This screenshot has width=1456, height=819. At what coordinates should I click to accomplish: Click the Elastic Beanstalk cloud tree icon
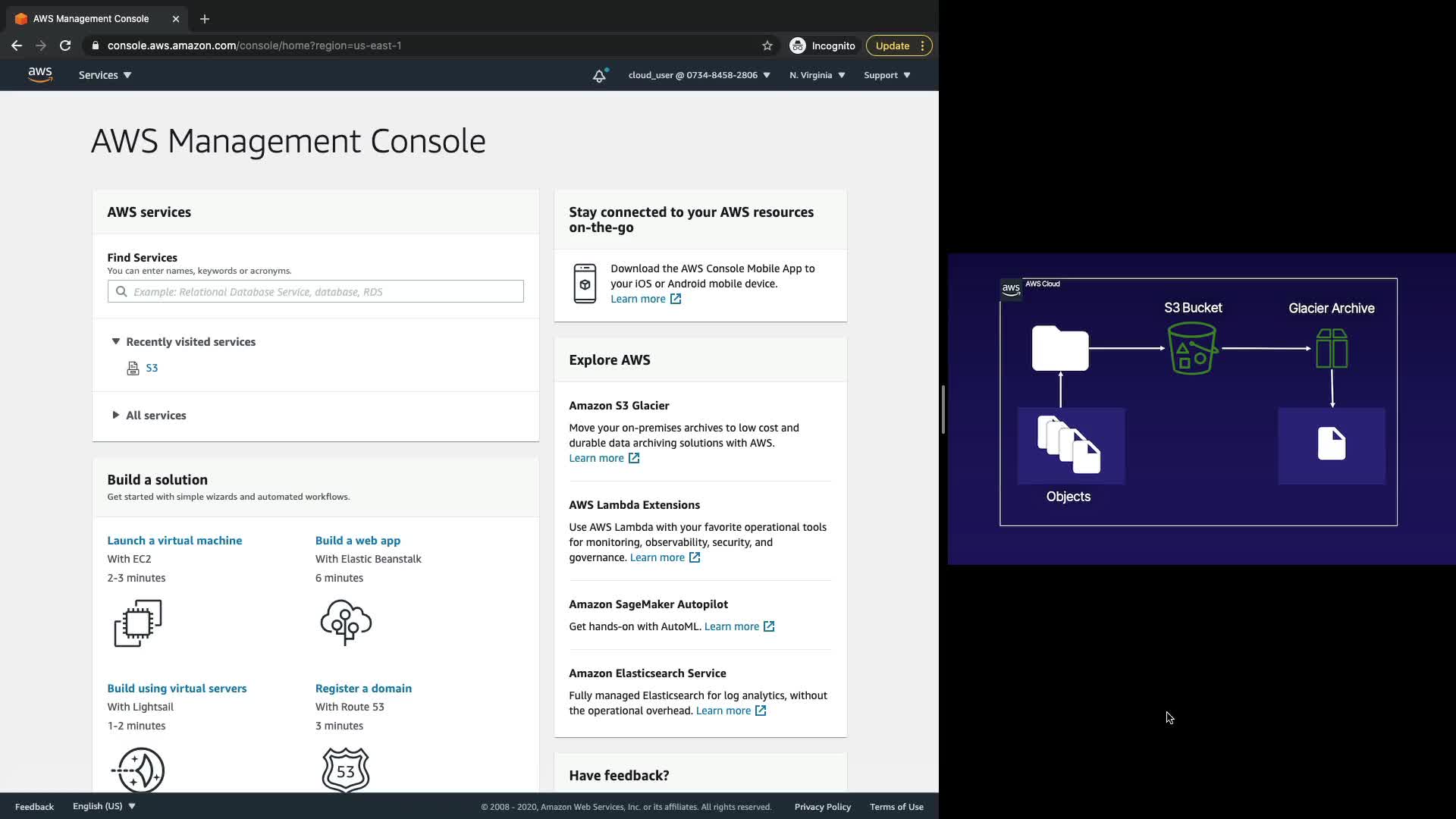[346, 623]
